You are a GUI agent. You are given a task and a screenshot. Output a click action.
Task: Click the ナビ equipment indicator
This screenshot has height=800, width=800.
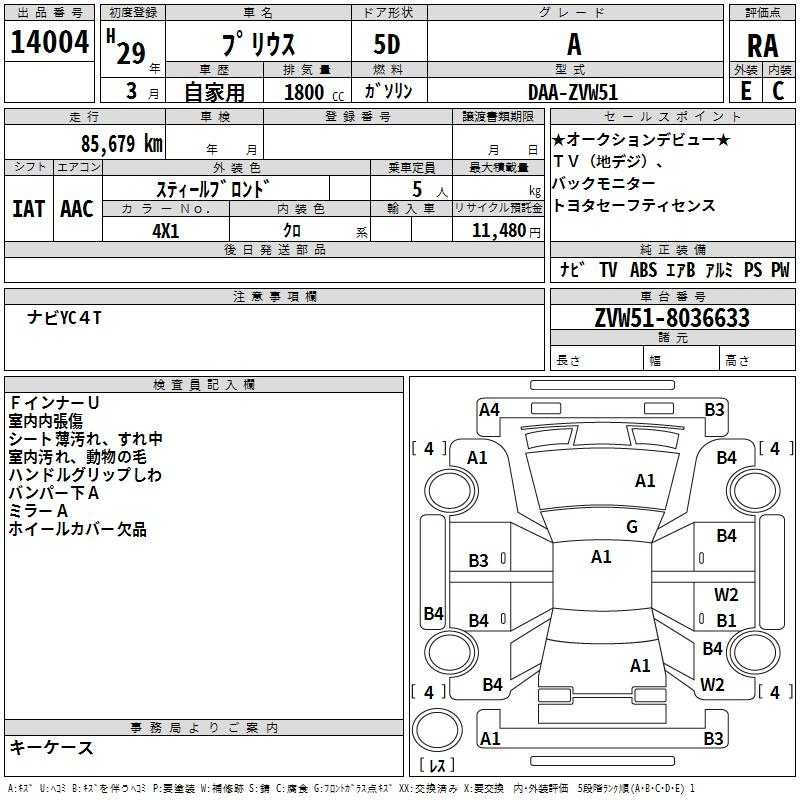(x=572, y=270)
